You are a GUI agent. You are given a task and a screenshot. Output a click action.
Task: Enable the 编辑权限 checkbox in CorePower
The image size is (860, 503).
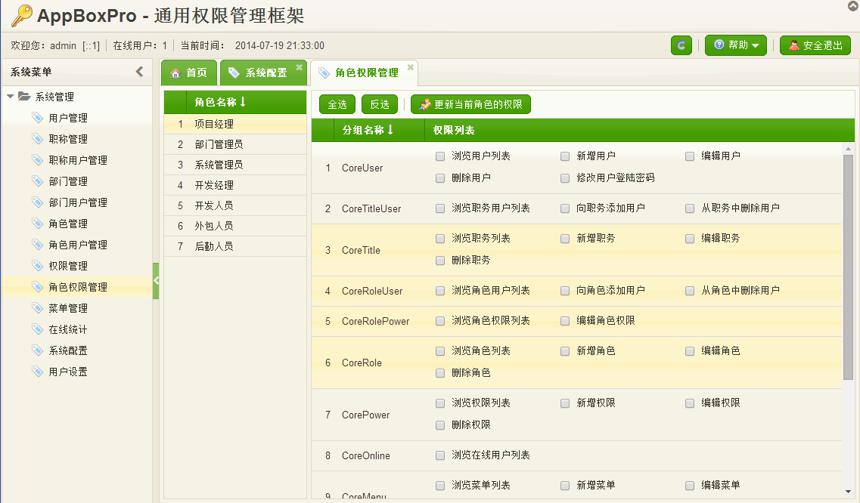pos(690,403)
